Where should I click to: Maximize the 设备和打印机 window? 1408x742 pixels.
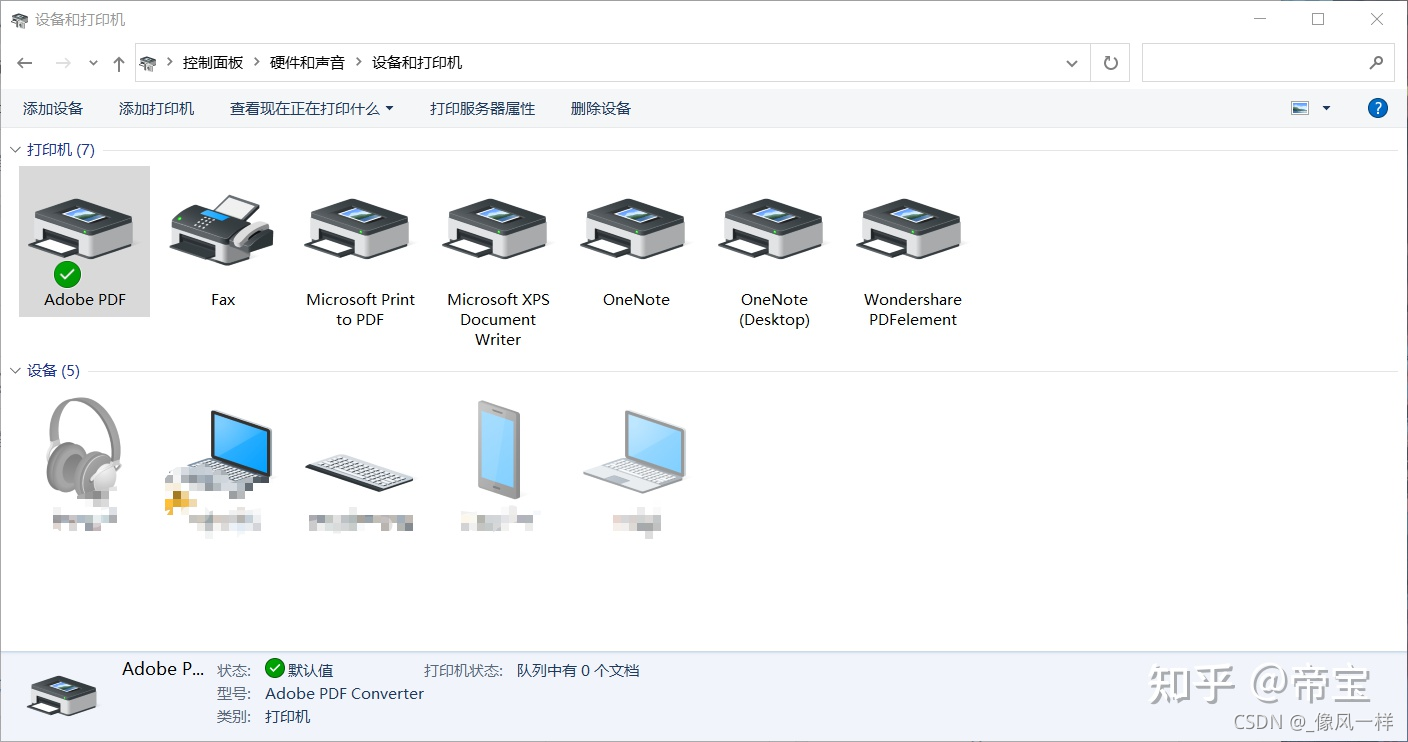click(x=1318, y=19)
